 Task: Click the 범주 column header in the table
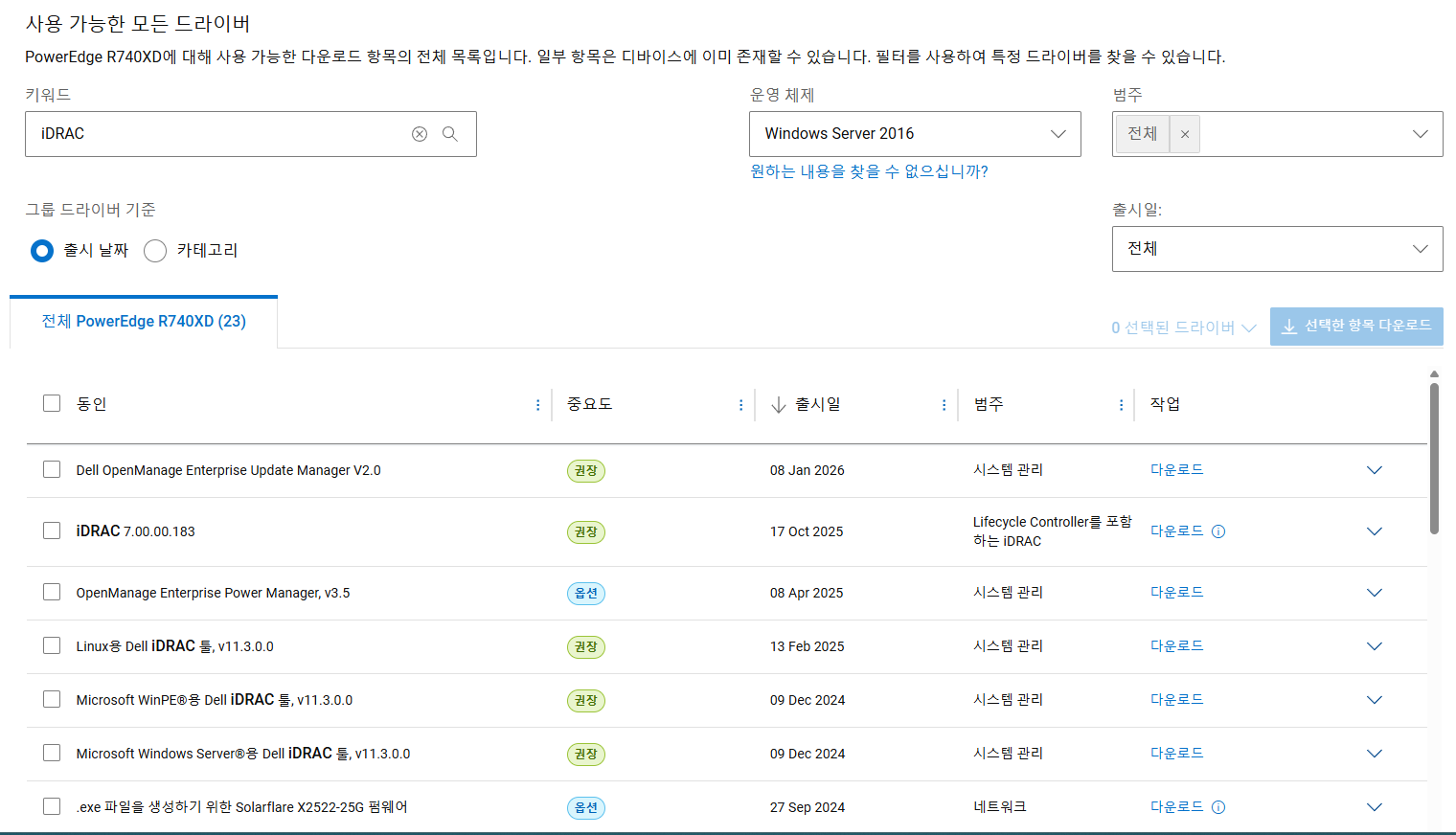(x=989, y=404)
